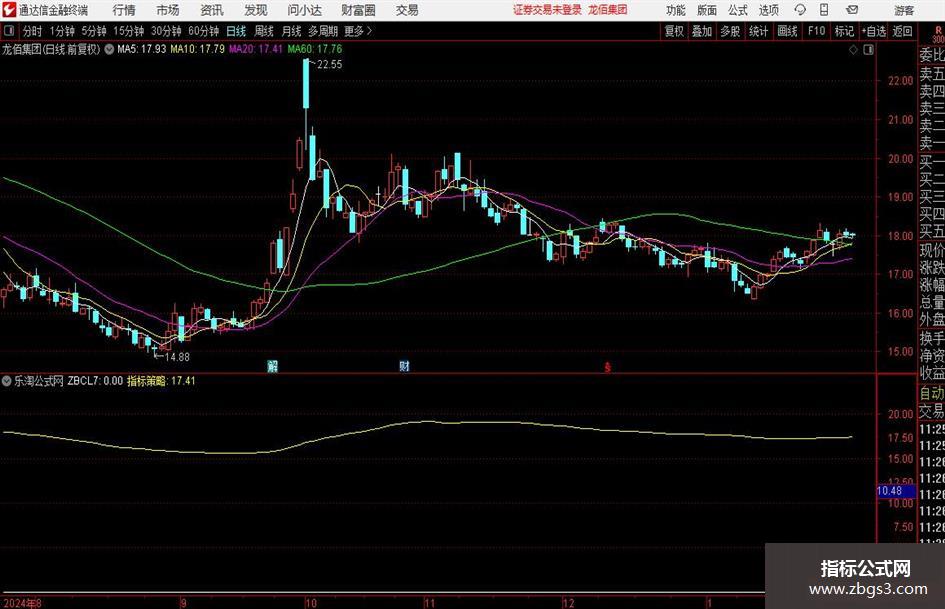Click the 2024年8 date axis label
The height and width of the screenshot is (609, 945).
coord(22,602)
